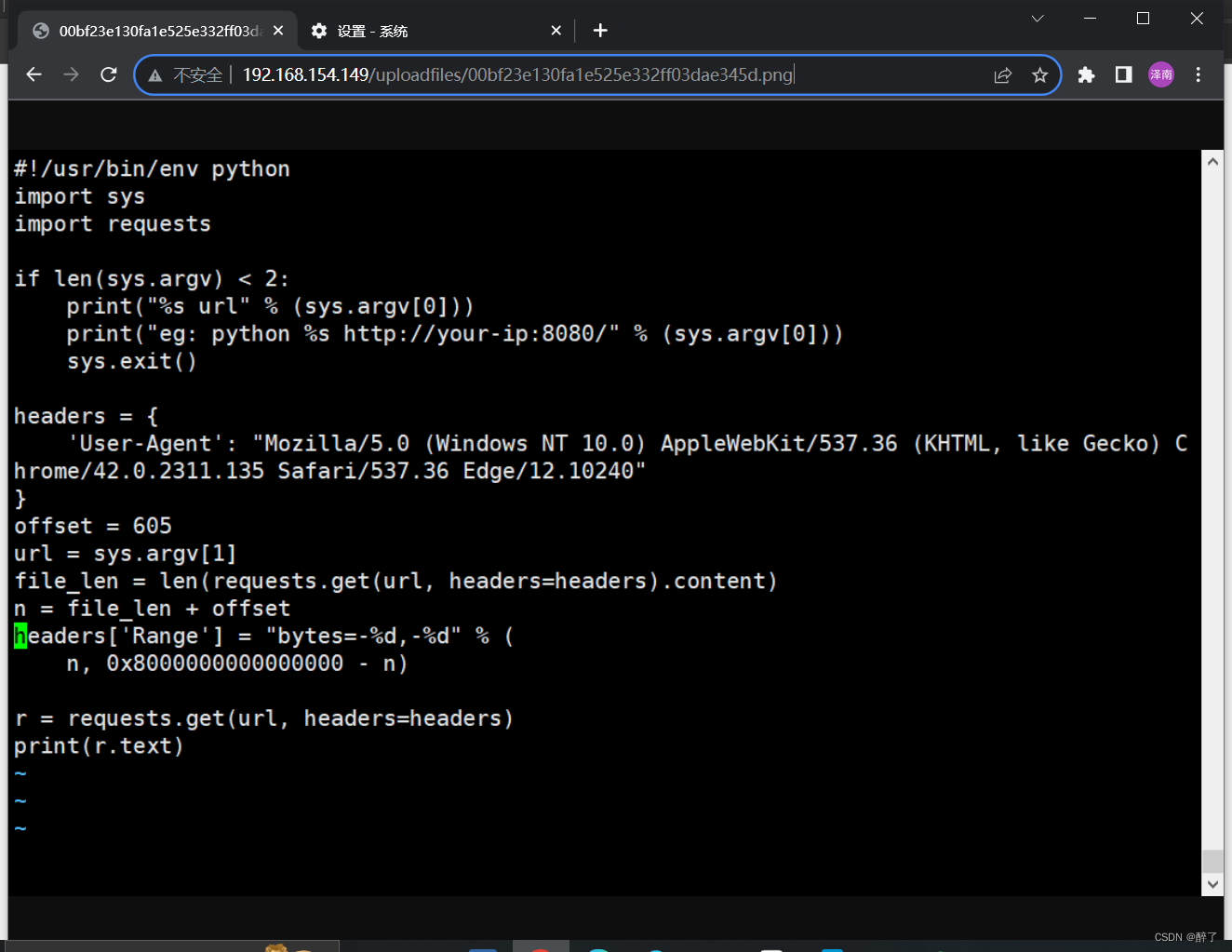The width and height of the screenshot is (1232, 952).
Task: Go back to the previous page
Action: point(34,74)
